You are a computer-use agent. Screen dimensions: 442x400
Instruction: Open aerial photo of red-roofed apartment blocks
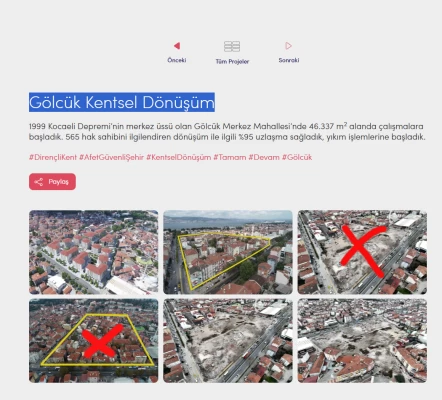[94, 252]
